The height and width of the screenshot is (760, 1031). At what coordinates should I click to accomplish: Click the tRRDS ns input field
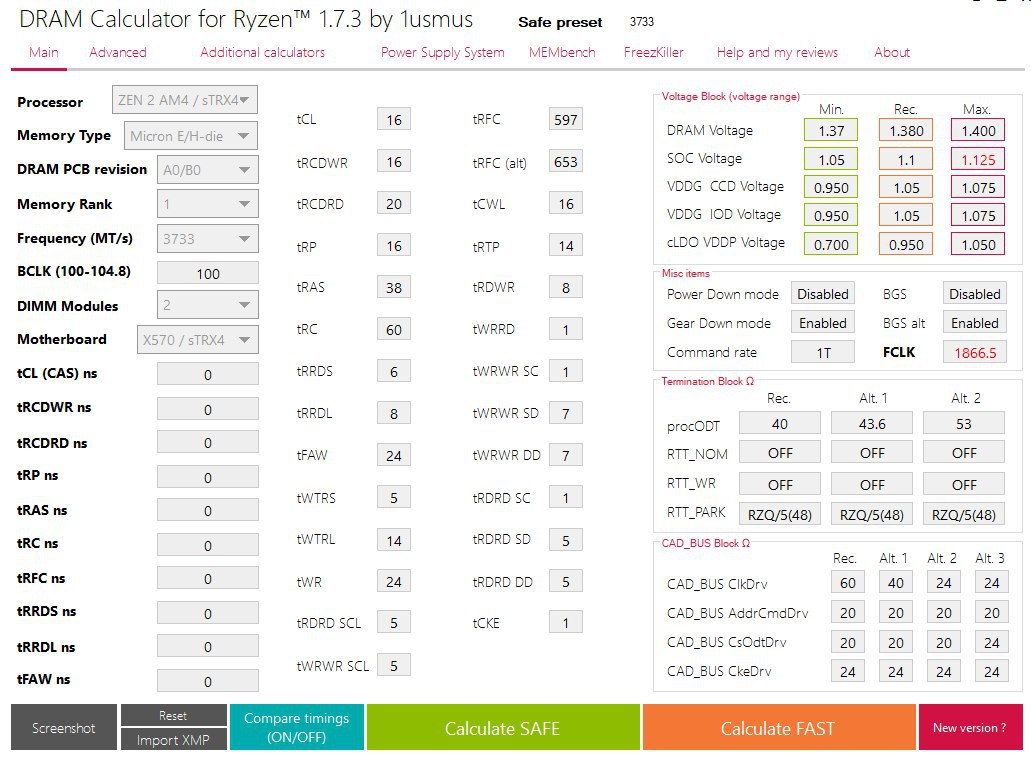pos(207,613)
